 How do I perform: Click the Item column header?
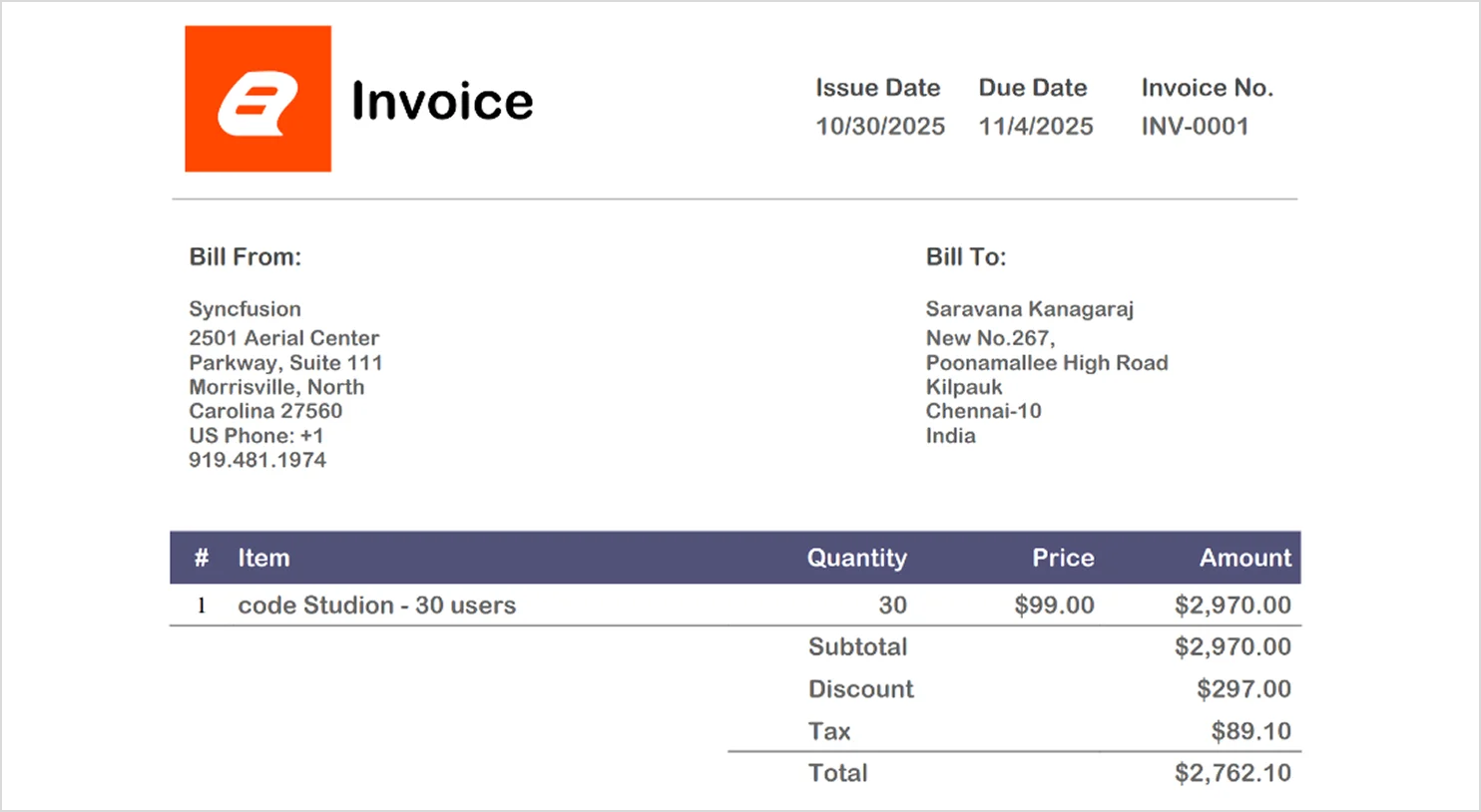(x=263, y=558)
